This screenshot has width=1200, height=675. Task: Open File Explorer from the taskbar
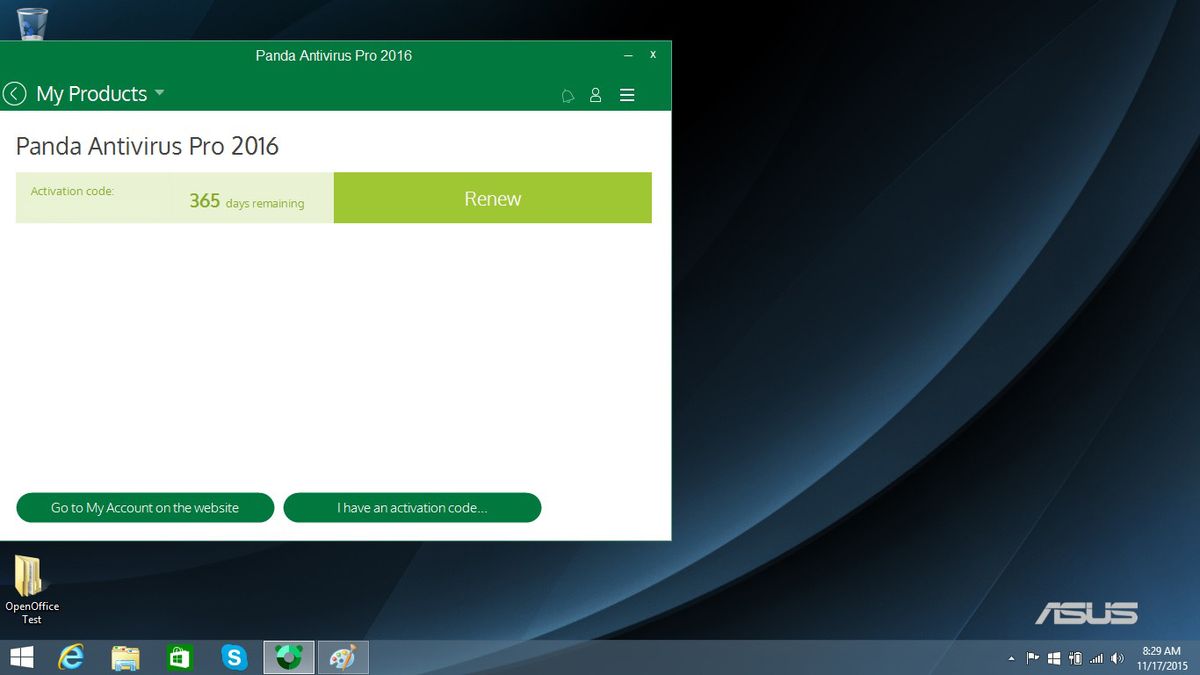[x=125, y=657]
